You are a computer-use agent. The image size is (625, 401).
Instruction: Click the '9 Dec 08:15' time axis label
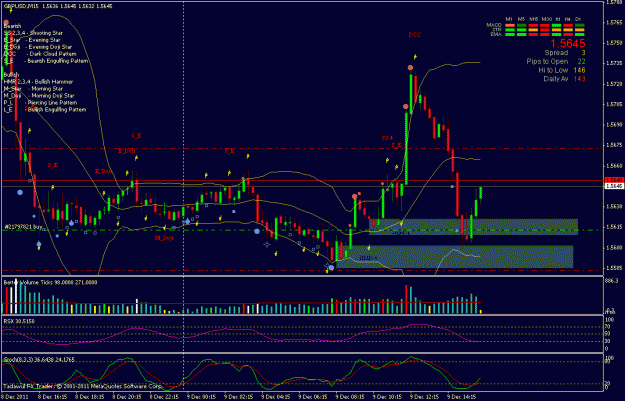350,397
